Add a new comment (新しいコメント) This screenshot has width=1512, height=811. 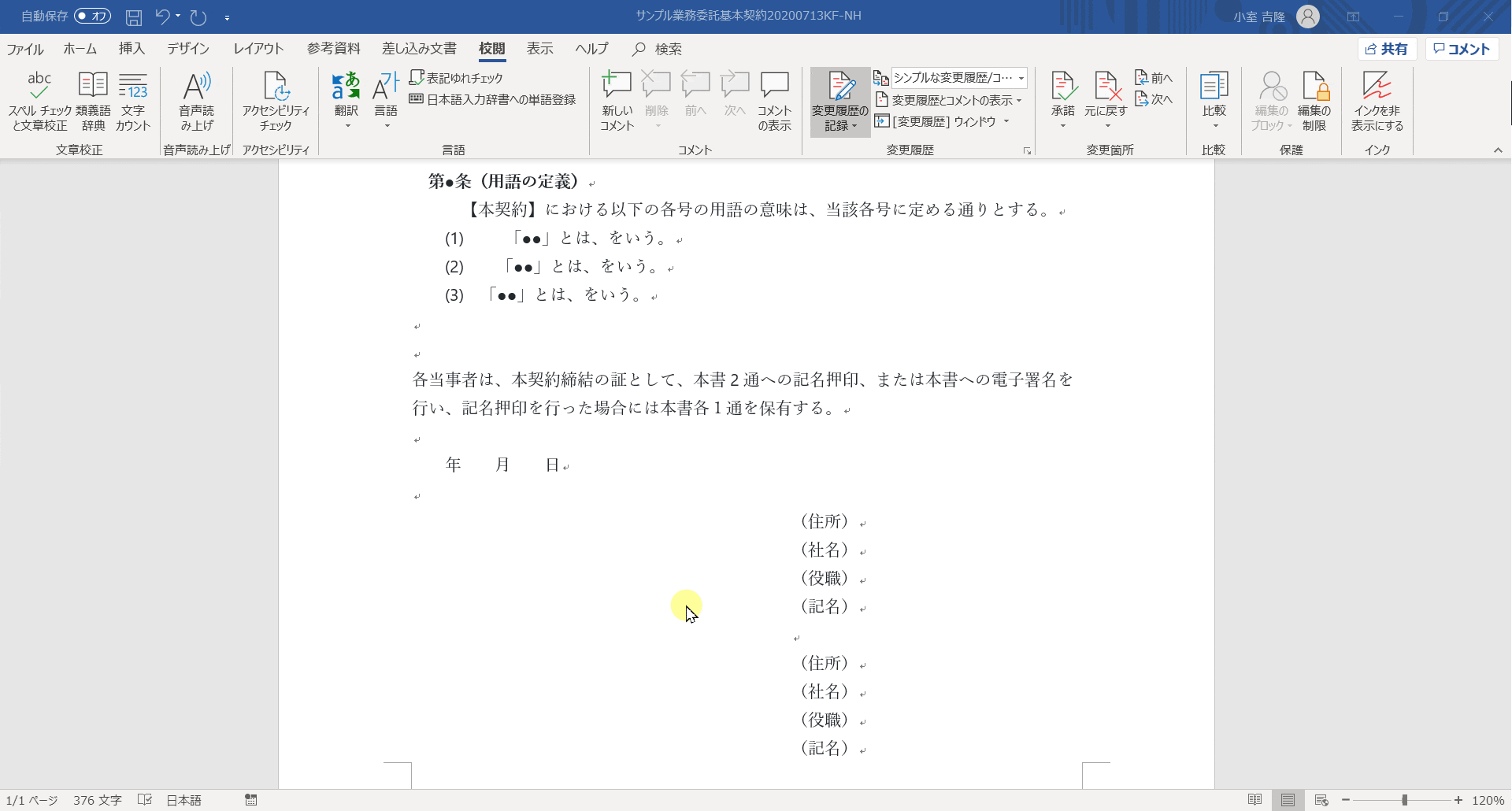(617, 101)
